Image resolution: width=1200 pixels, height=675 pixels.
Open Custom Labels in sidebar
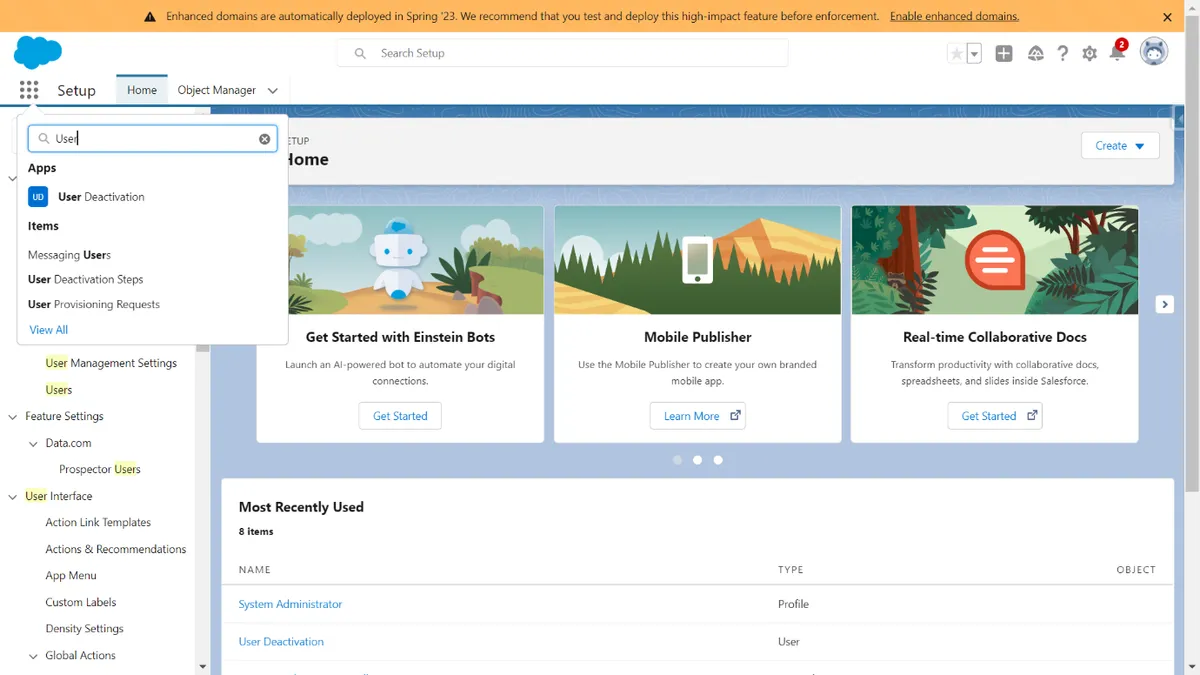point(81,602)
